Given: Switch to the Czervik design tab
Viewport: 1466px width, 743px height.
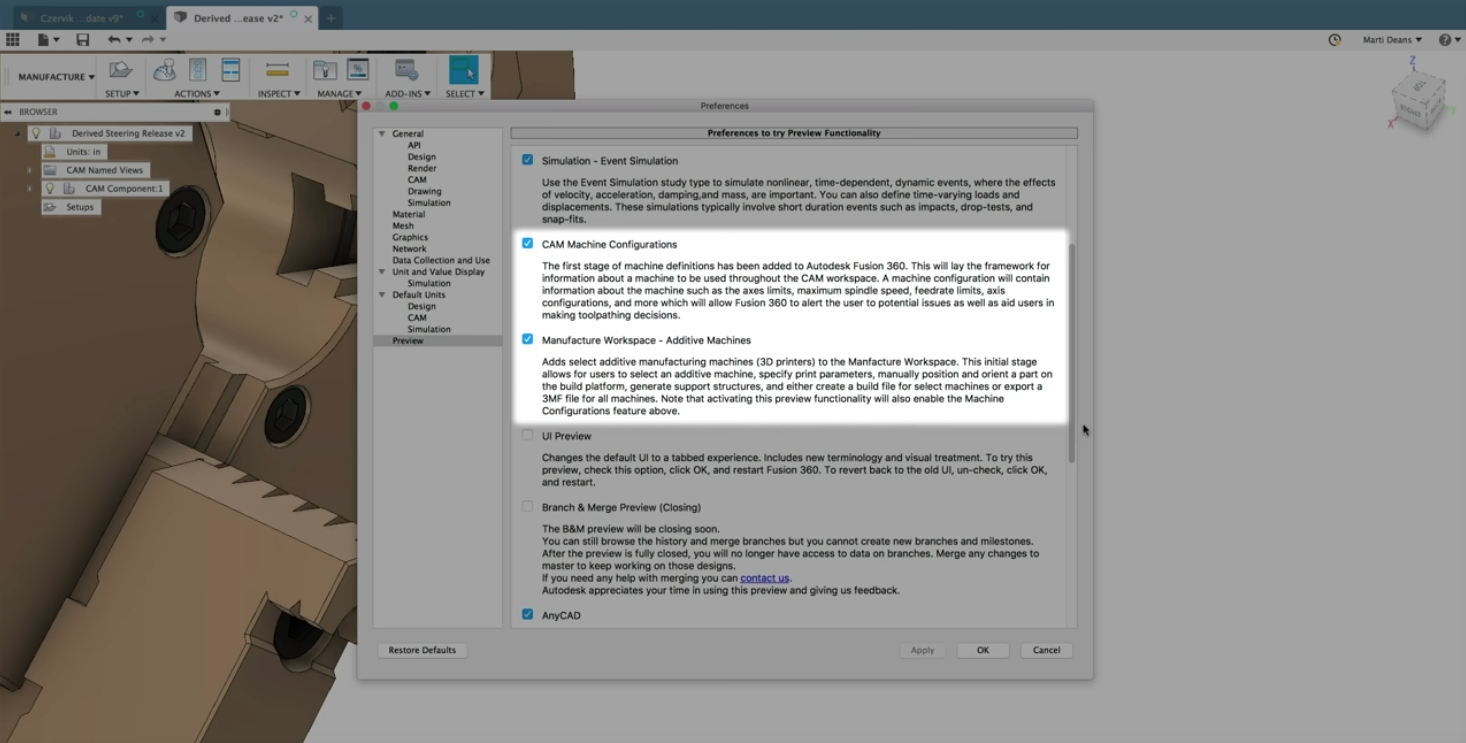Looking at the screenshot, I should (x=82, y=18).
